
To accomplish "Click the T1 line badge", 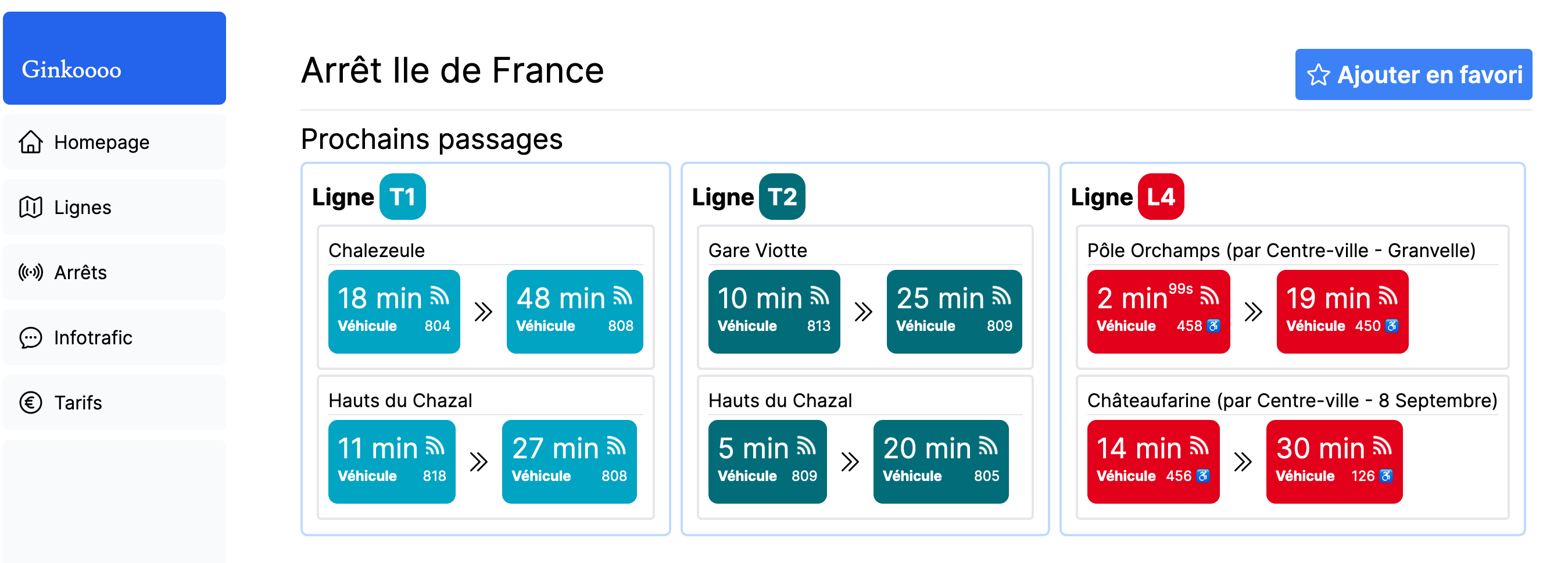I will 404,196.
